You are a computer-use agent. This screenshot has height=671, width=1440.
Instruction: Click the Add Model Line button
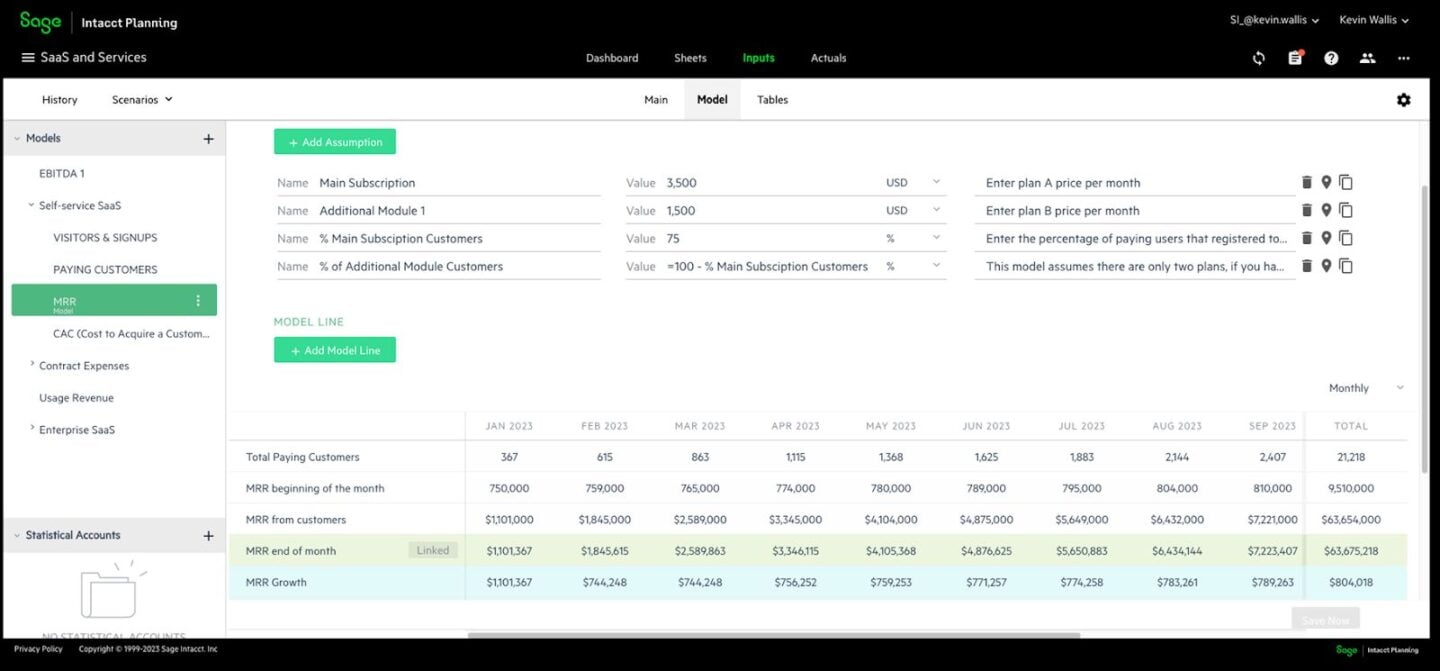click(x=335, y=350)
